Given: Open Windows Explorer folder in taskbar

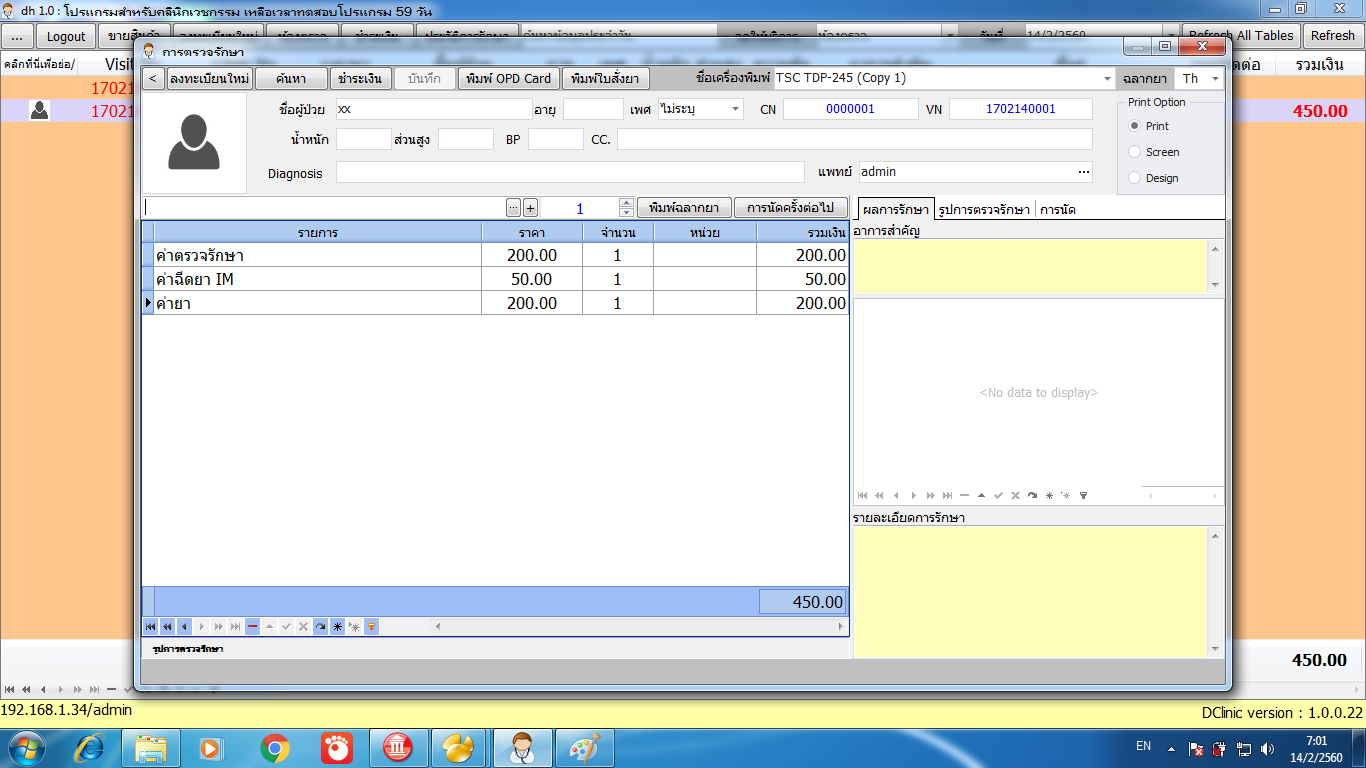Looking at the screenshot, I should pos(151,747).
